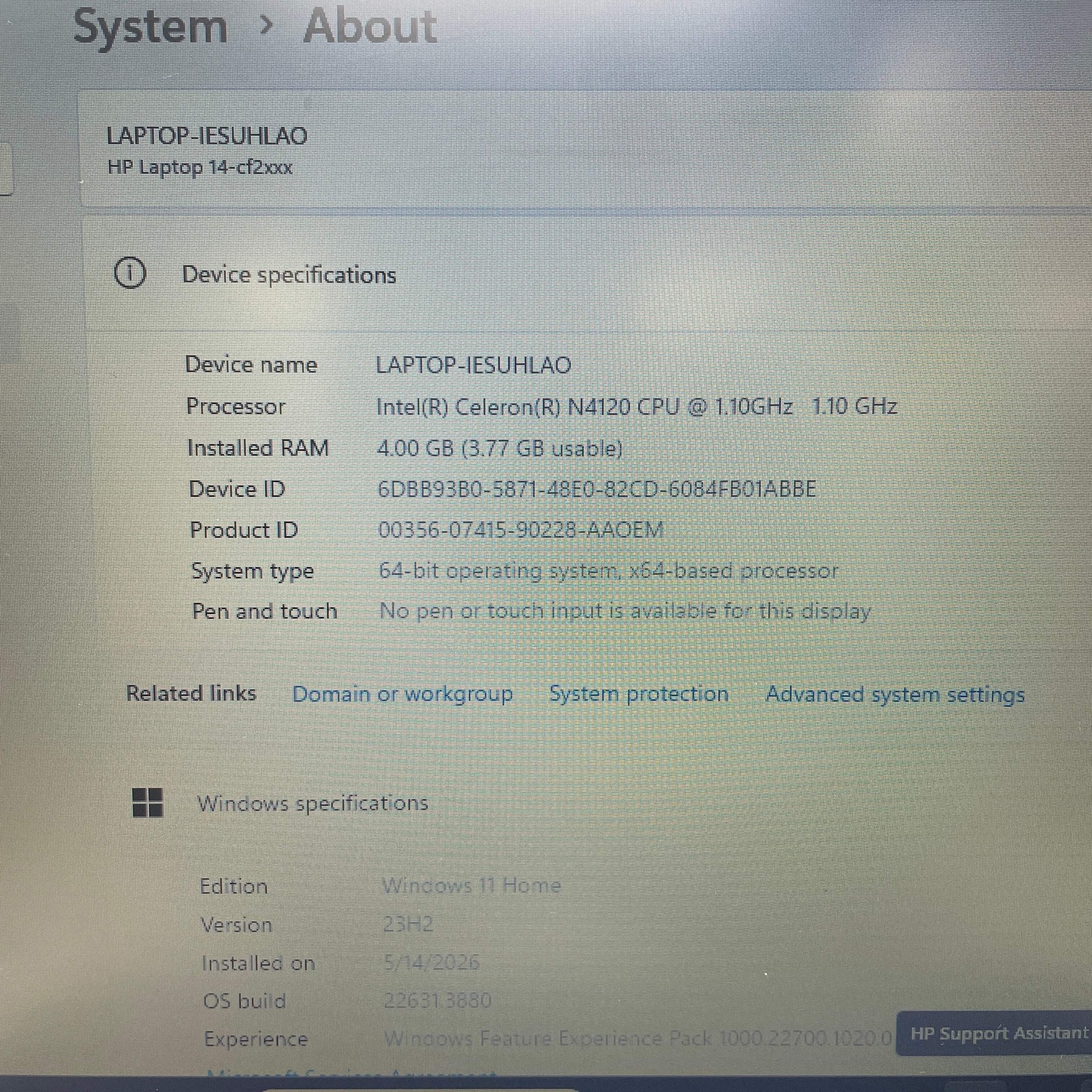Select the Windows 11 Home edition value
This screenshot has width=1092, height=1092.
(x=472, y=885)
